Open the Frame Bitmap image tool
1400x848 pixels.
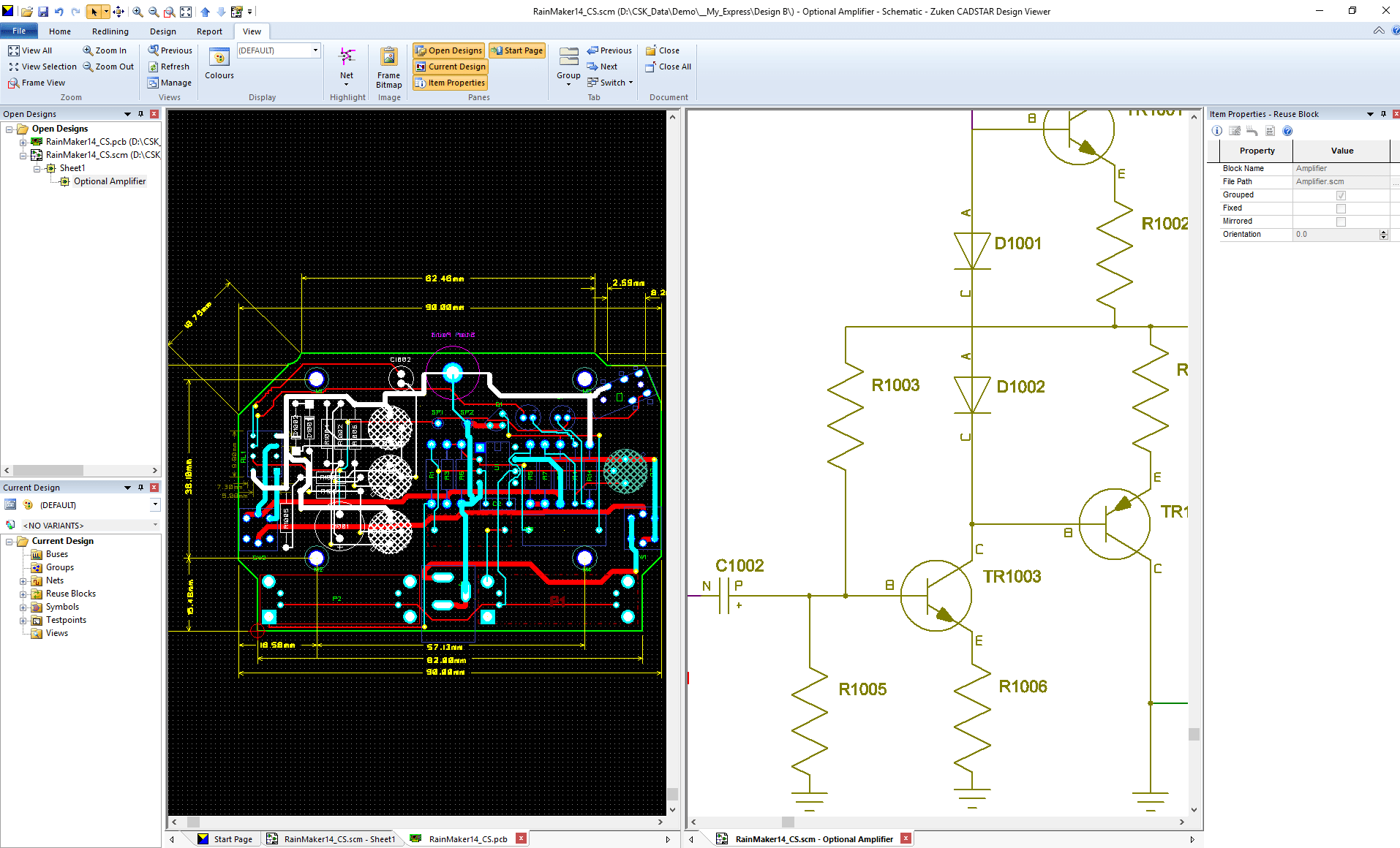pos(388,66)
